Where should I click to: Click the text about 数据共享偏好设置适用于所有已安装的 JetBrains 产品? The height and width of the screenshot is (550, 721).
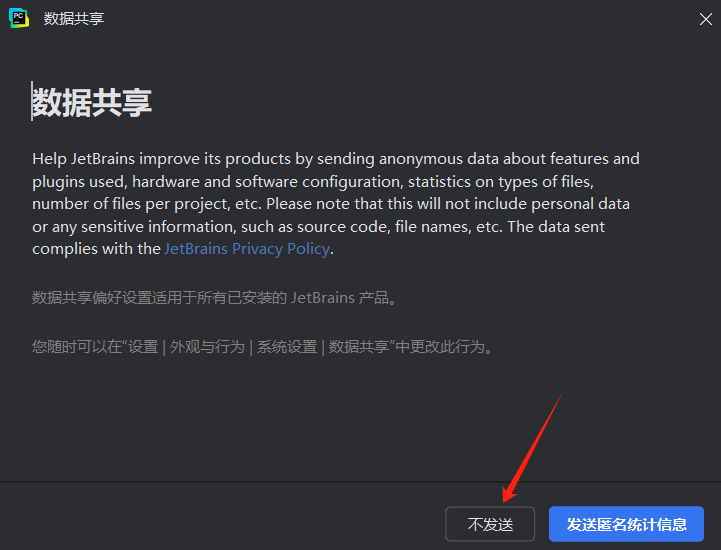(214, 298)
